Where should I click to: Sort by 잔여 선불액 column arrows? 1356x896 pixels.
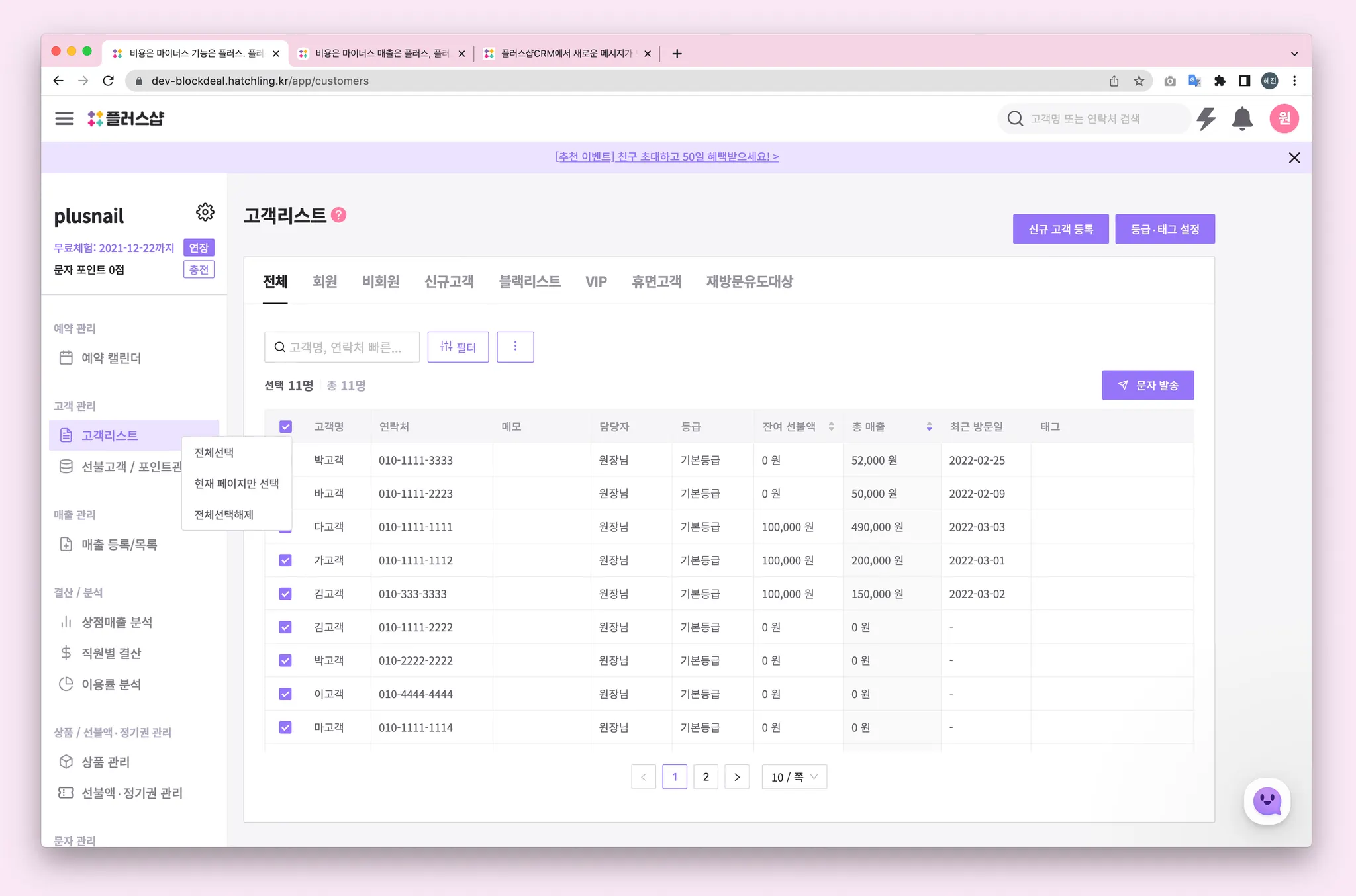(832, 427)
